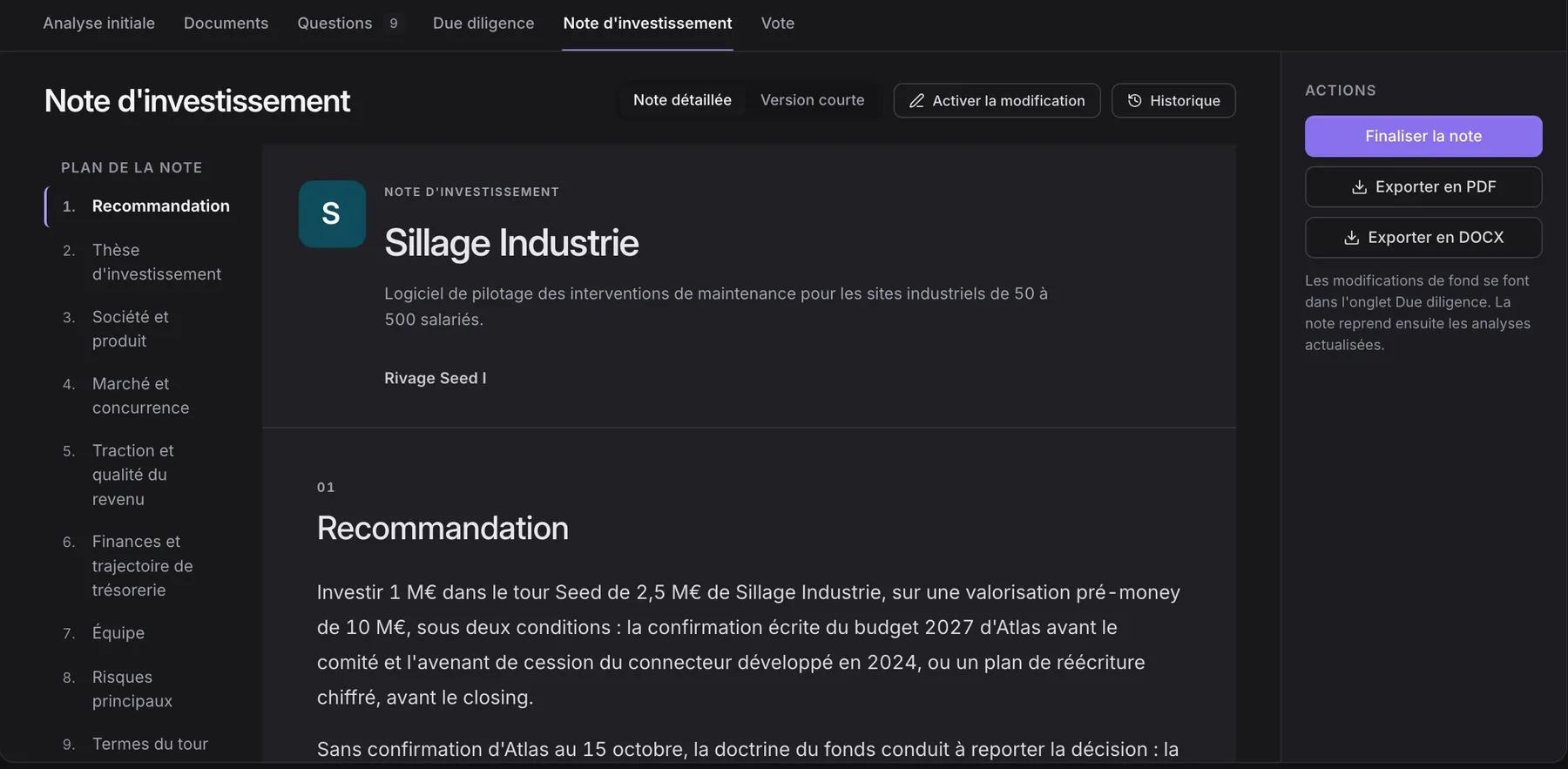
Task: Select the Note d'investissement tab
Action: [647, 24]
